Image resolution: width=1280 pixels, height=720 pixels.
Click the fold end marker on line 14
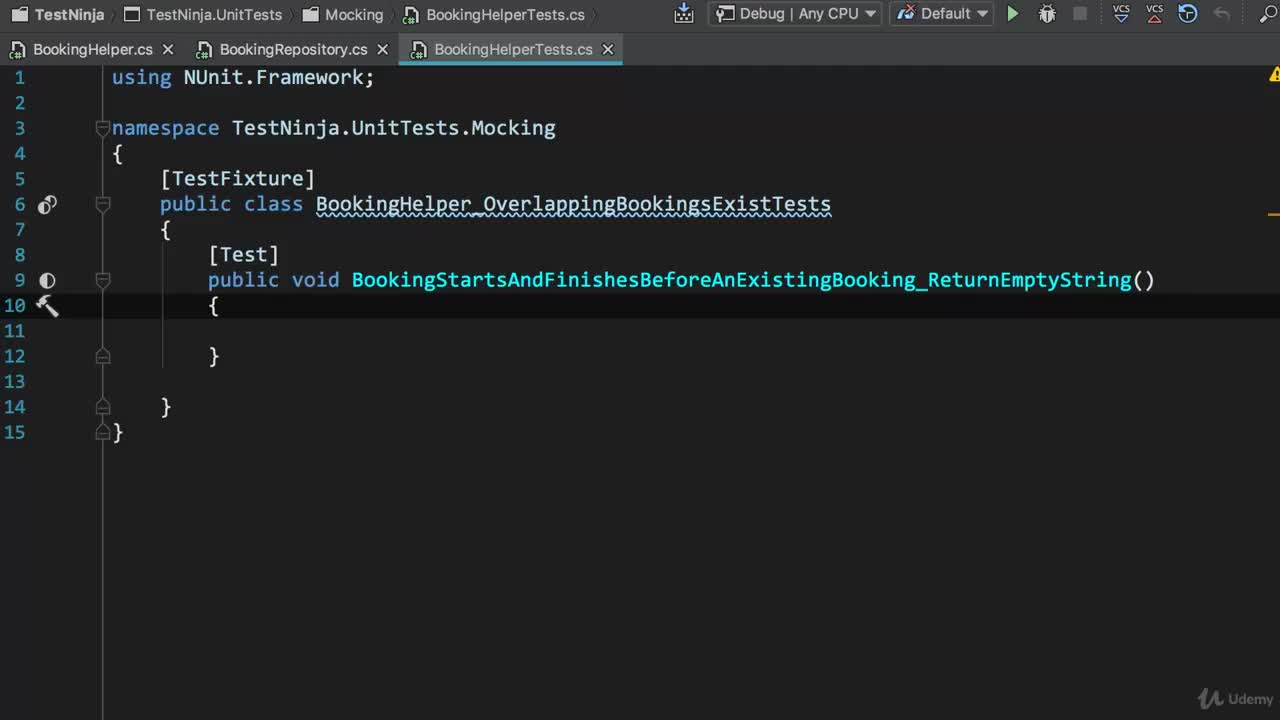coord(102,407)
